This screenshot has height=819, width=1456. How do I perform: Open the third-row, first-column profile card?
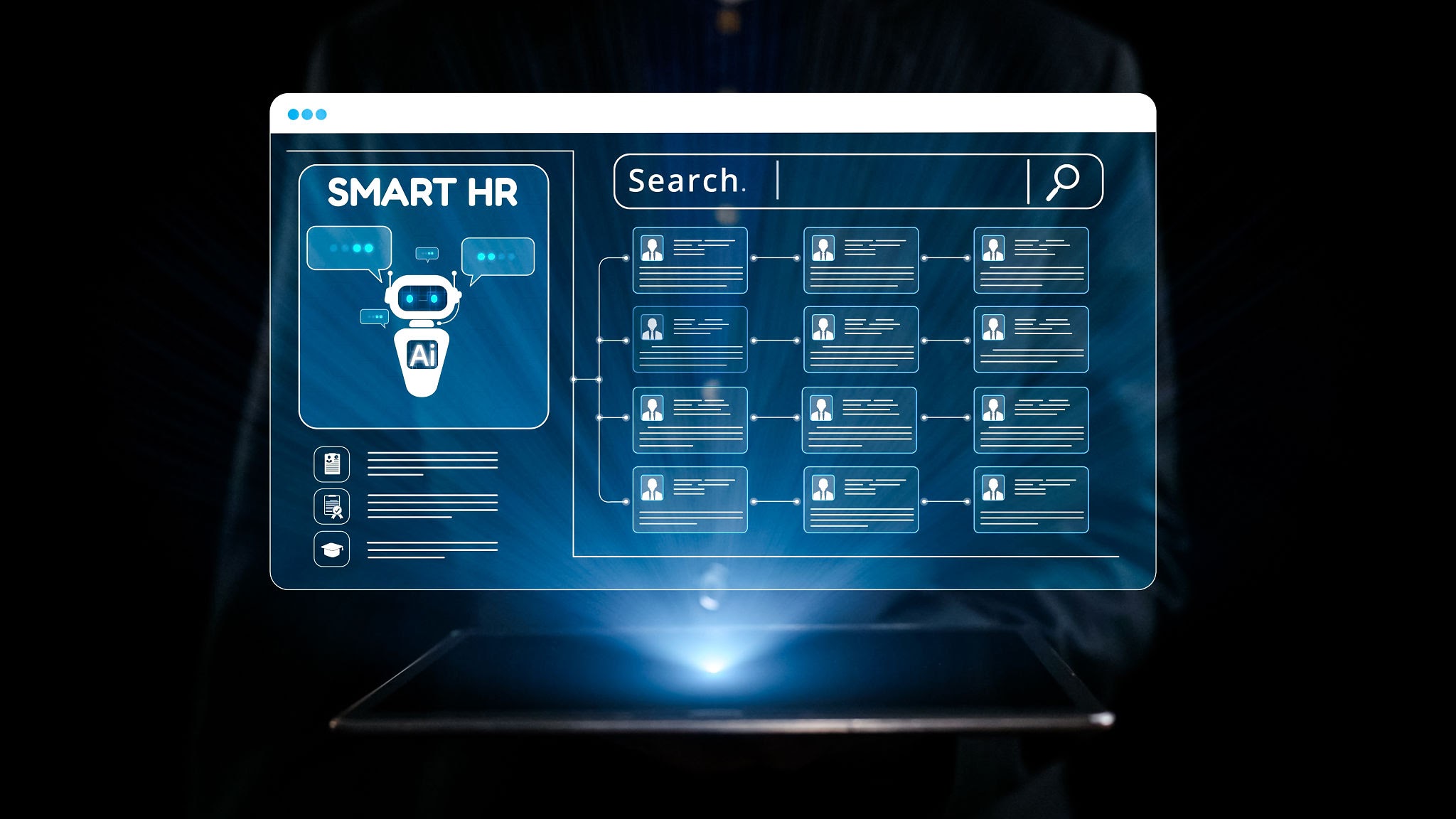pyautogui.click(x=690, y=420)
